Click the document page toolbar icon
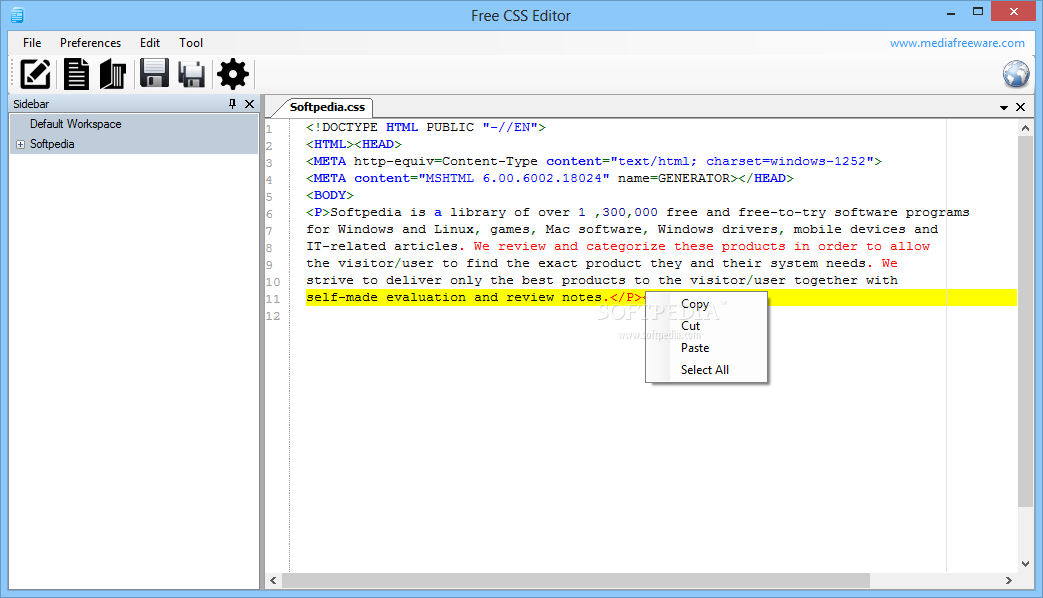 click(76, 74)
